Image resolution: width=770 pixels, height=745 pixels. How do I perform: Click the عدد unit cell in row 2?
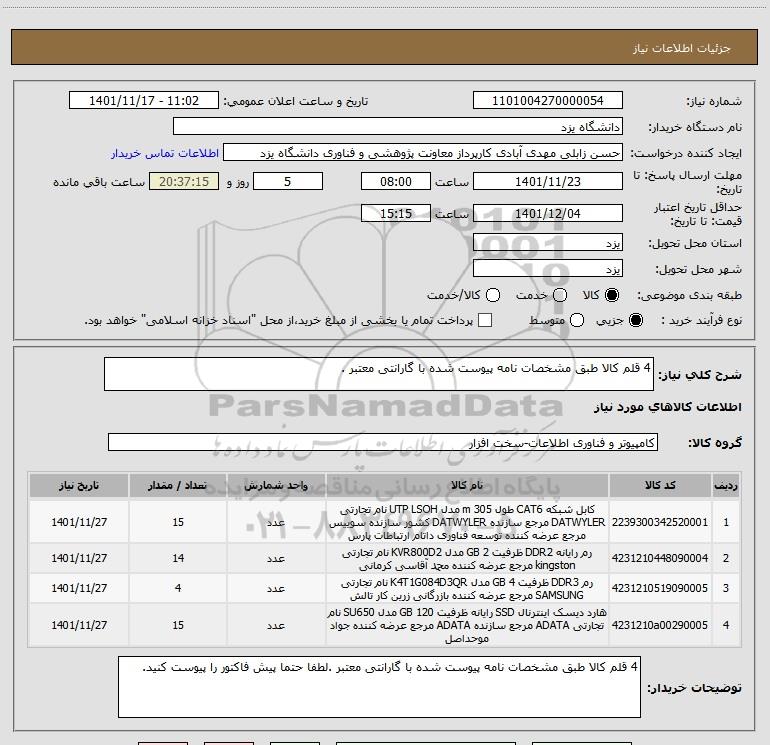(276, 558)
